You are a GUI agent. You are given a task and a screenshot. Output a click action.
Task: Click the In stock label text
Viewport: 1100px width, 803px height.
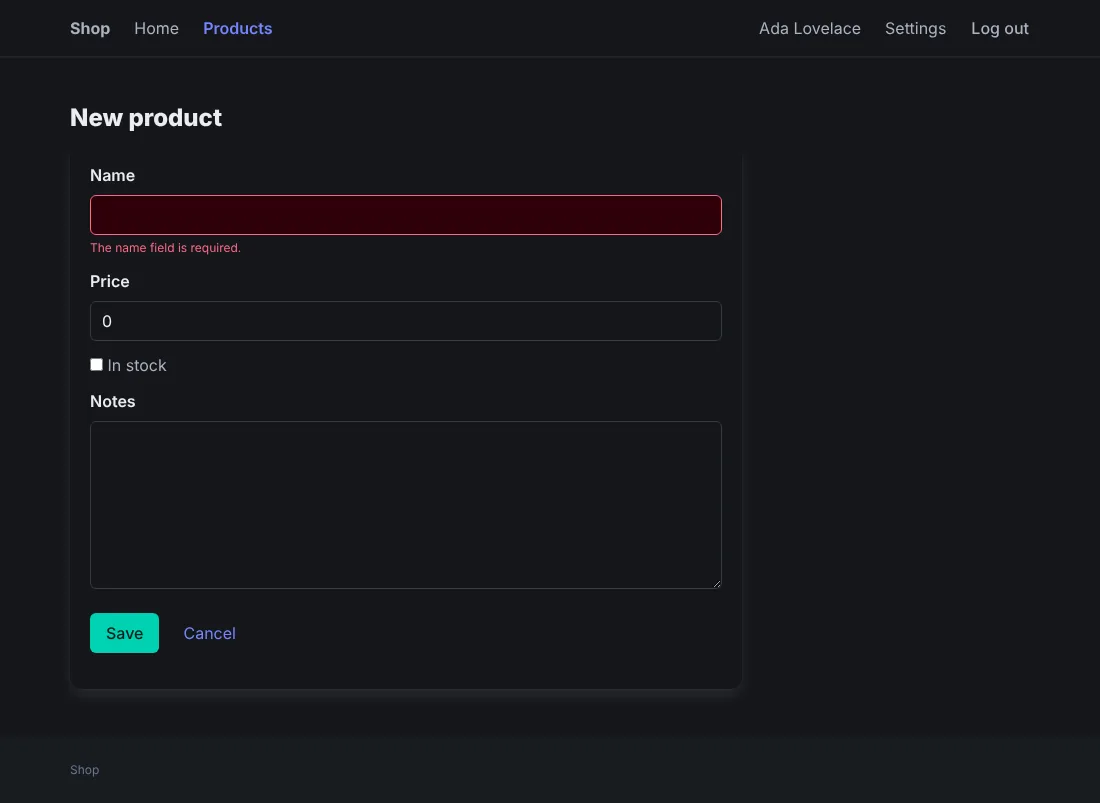coord(137,365)
